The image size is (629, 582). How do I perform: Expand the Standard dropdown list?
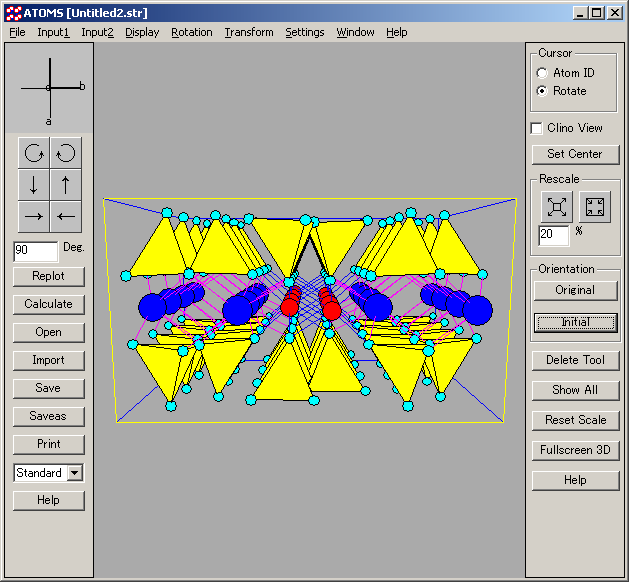coord(75,473)
